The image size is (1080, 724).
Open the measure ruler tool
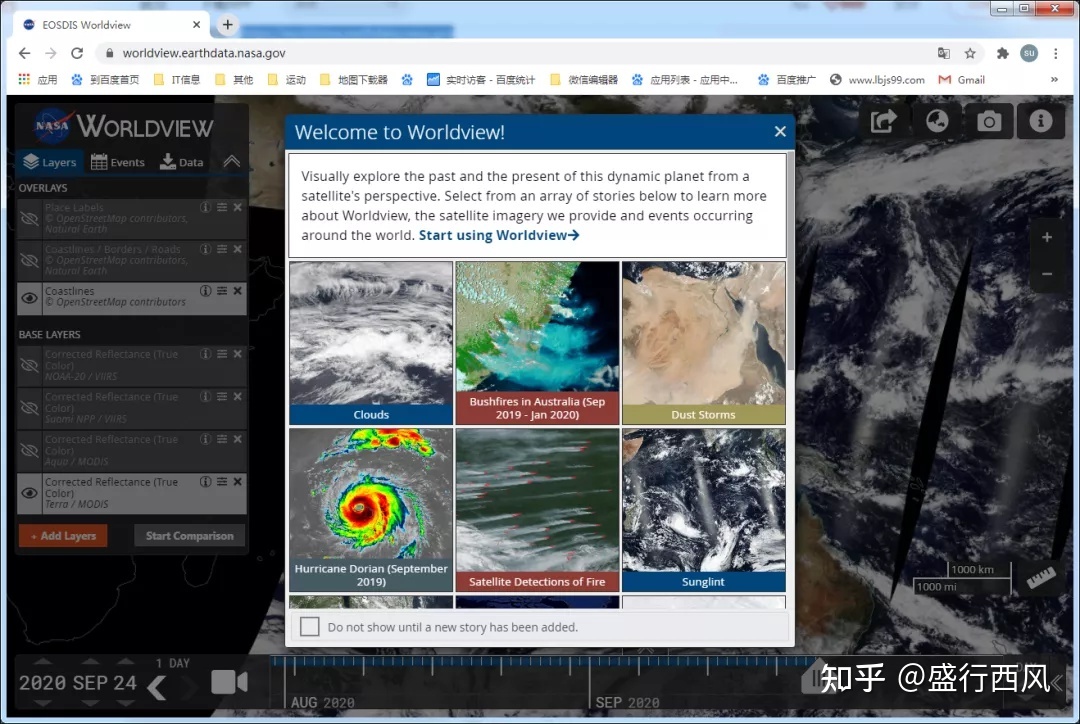[1041, 577]
